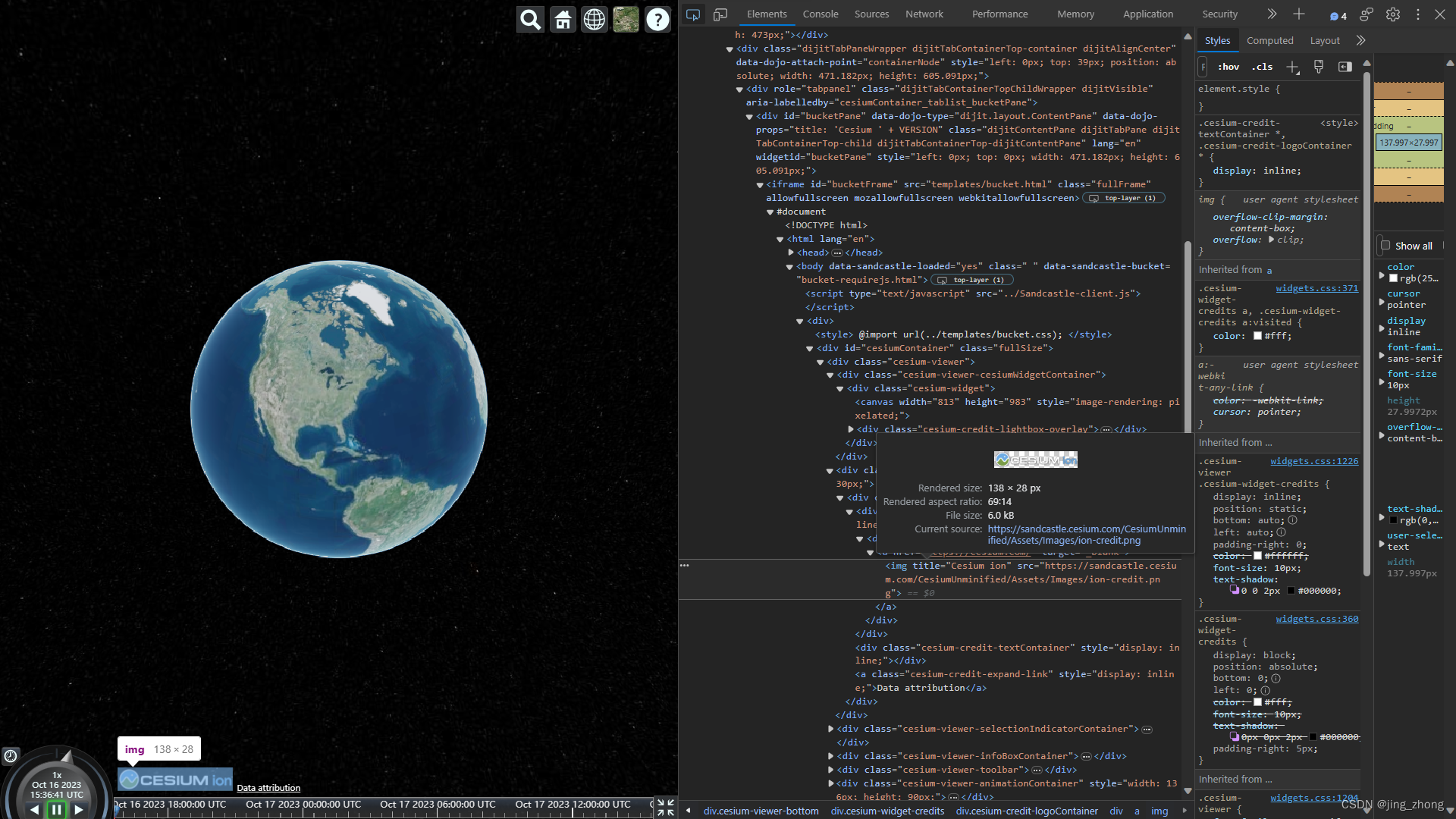Viewport: 1456px width, 819px height.
Task: Open the scene mode globe picker
Action: click(595, 20)
